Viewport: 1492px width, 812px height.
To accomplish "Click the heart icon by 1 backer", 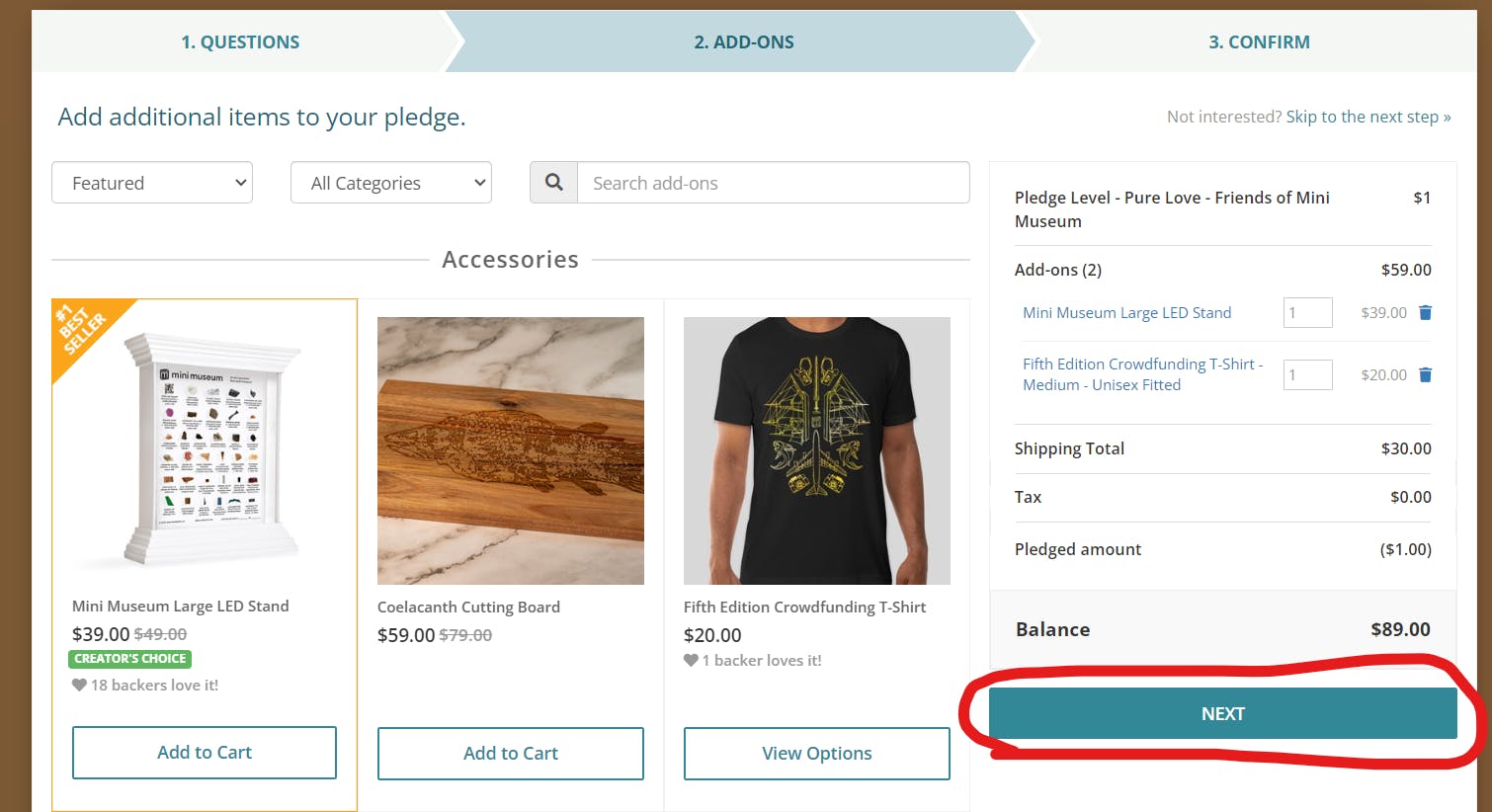I will pos(691,660).
